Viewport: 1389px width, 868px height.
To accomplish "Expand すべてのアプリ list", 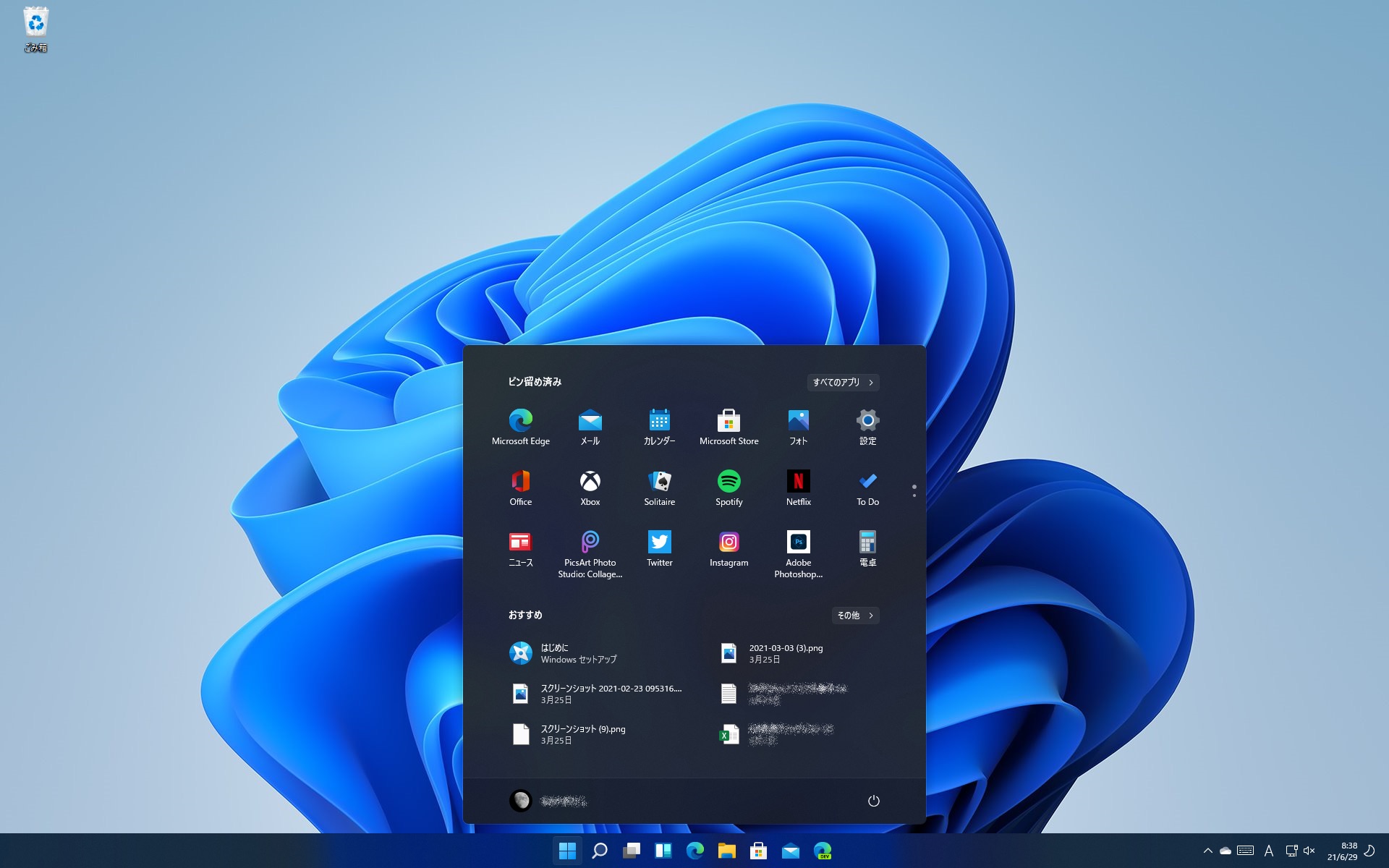I will point(843,382).
